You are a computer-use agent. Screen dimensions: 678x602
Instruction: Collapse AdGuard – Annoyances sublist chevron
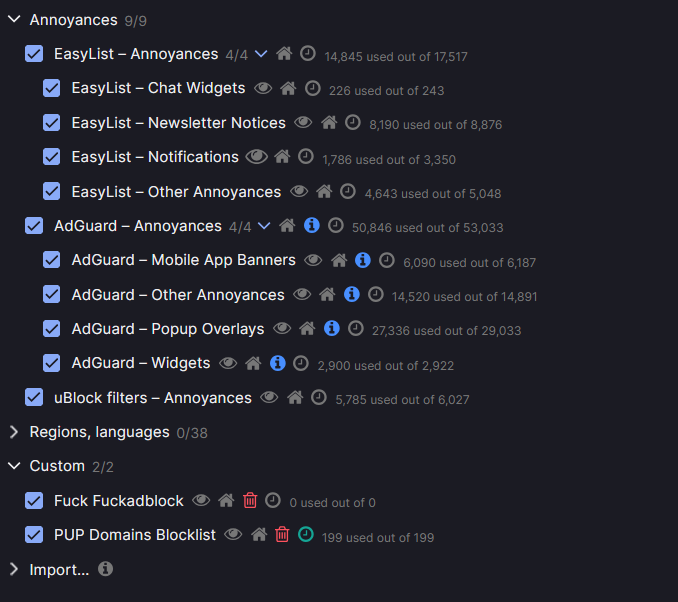pyautogui.click(x=264, y=226)
